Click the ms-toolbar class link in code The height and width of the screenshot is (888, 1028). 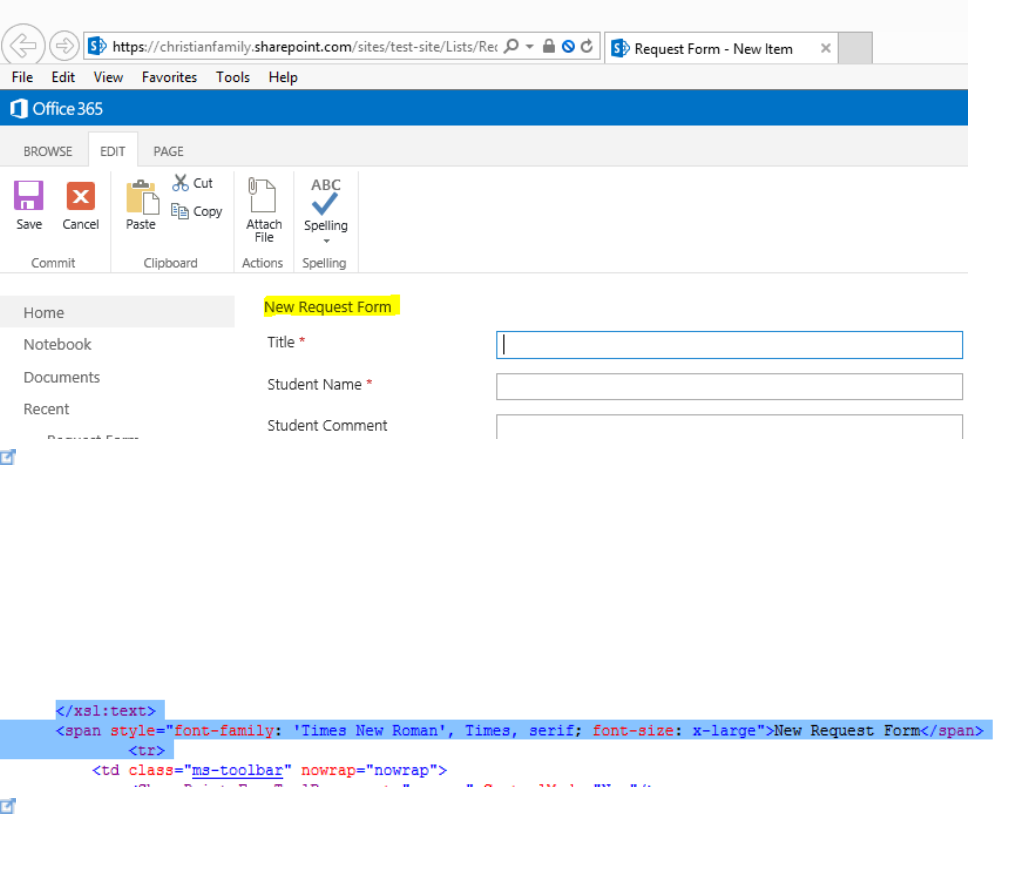[x=237, y=770]
